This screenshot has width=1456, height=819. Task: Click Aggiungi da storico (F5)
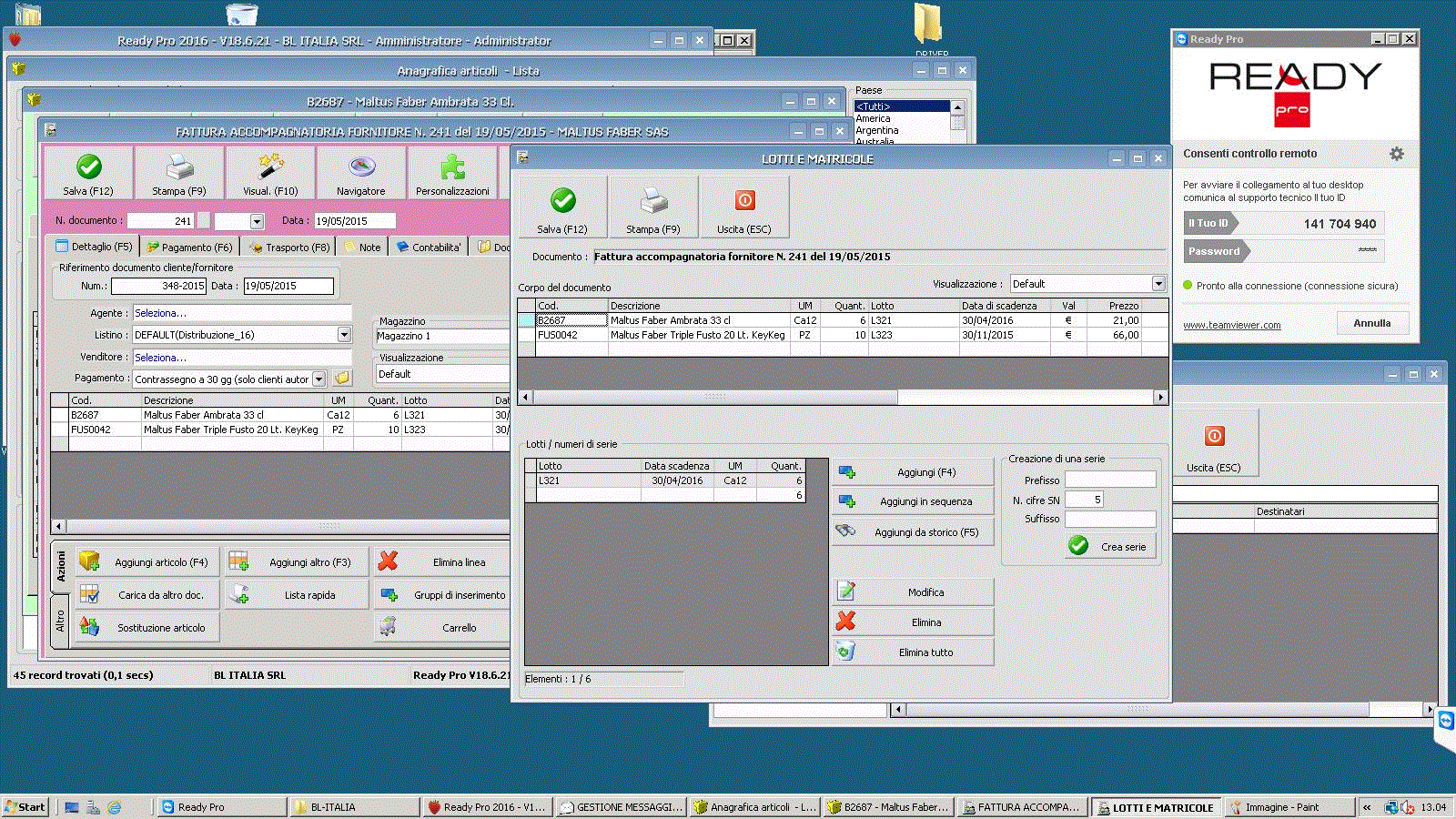pyautogui.click(x=913, y=531)
